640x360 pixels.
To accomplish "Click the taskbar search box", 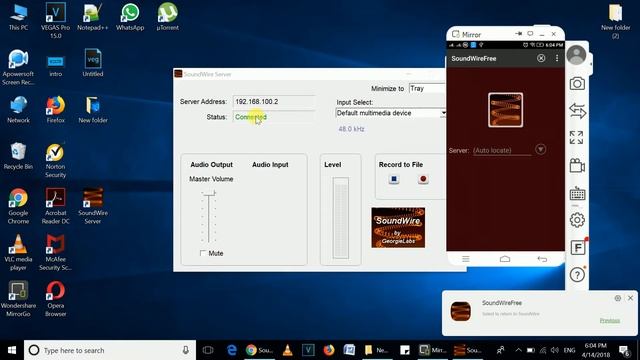I will coord(110,350).
